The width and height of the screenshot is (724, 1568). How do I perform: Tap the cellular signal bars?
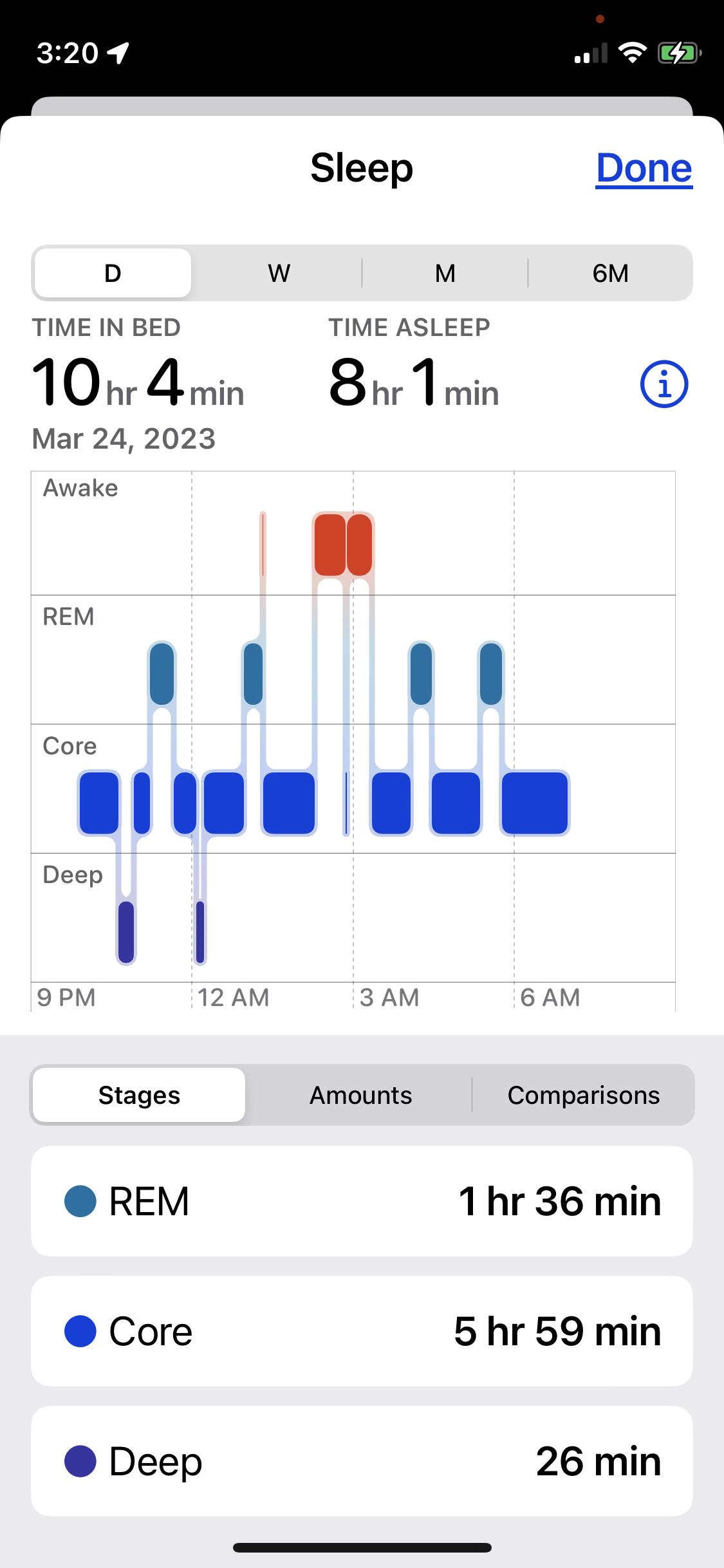click(x=591, y=53)
